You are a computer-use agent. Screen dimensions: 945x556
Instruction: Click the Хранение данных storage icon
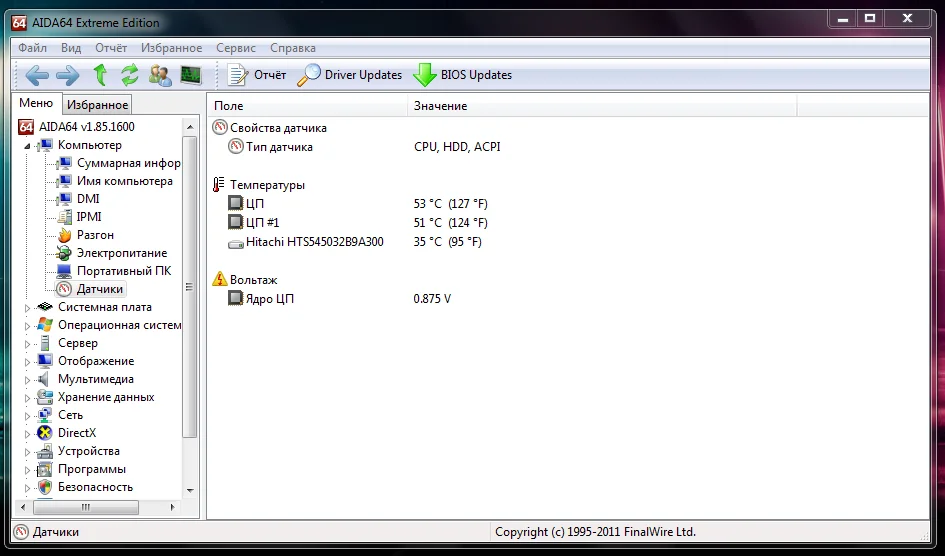45,397
